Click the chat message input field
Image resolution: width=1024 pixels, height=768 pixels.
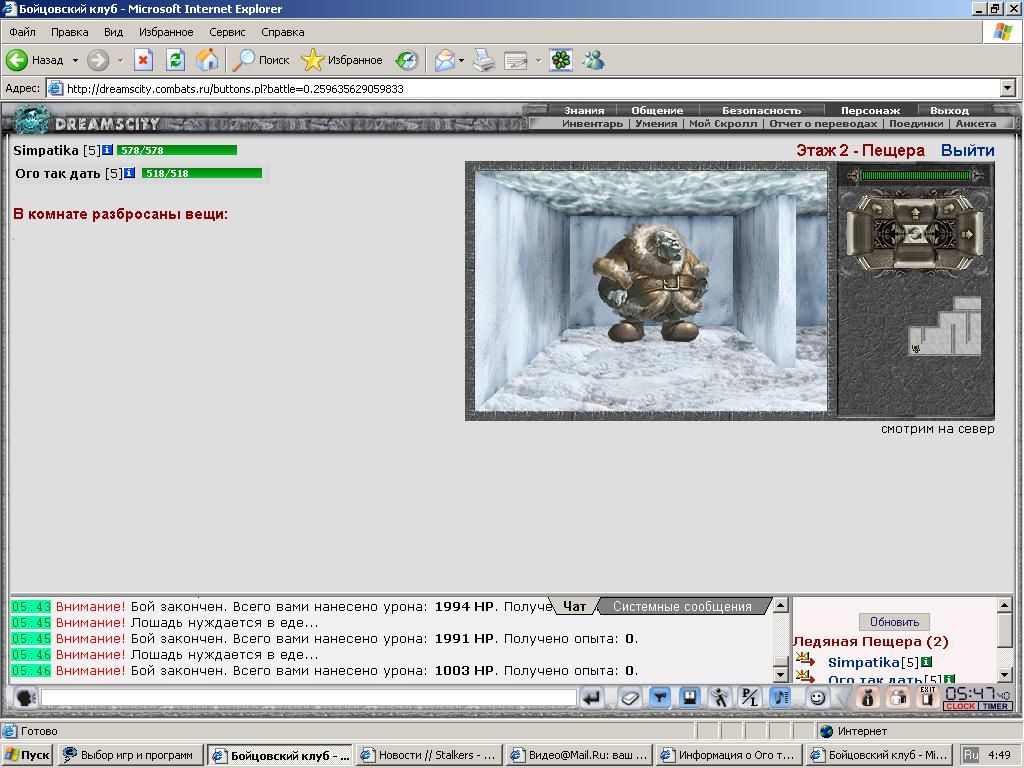309,697
